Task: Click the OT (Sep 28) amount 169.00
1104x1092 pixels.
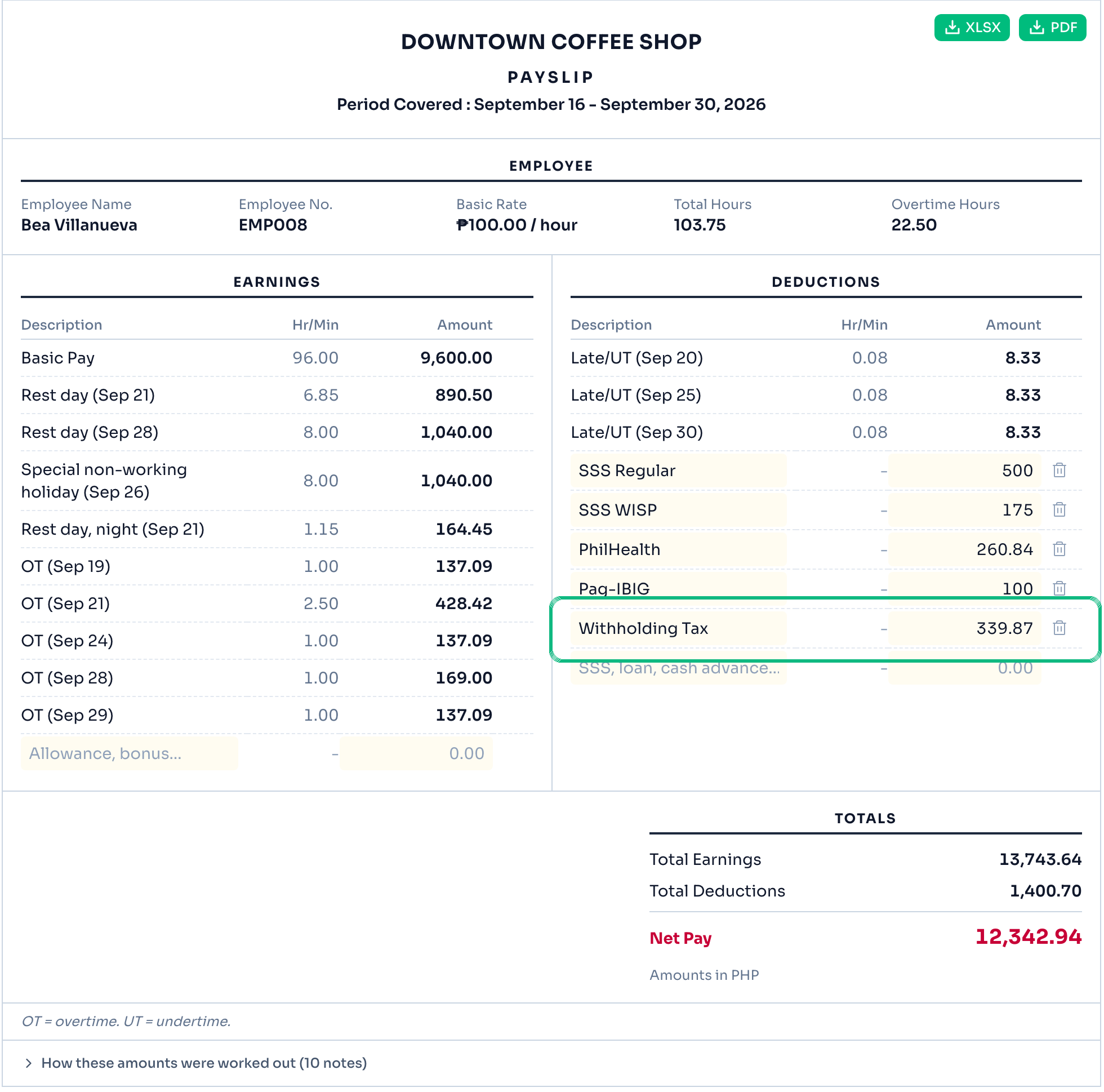Action: (x=464, y=677)
